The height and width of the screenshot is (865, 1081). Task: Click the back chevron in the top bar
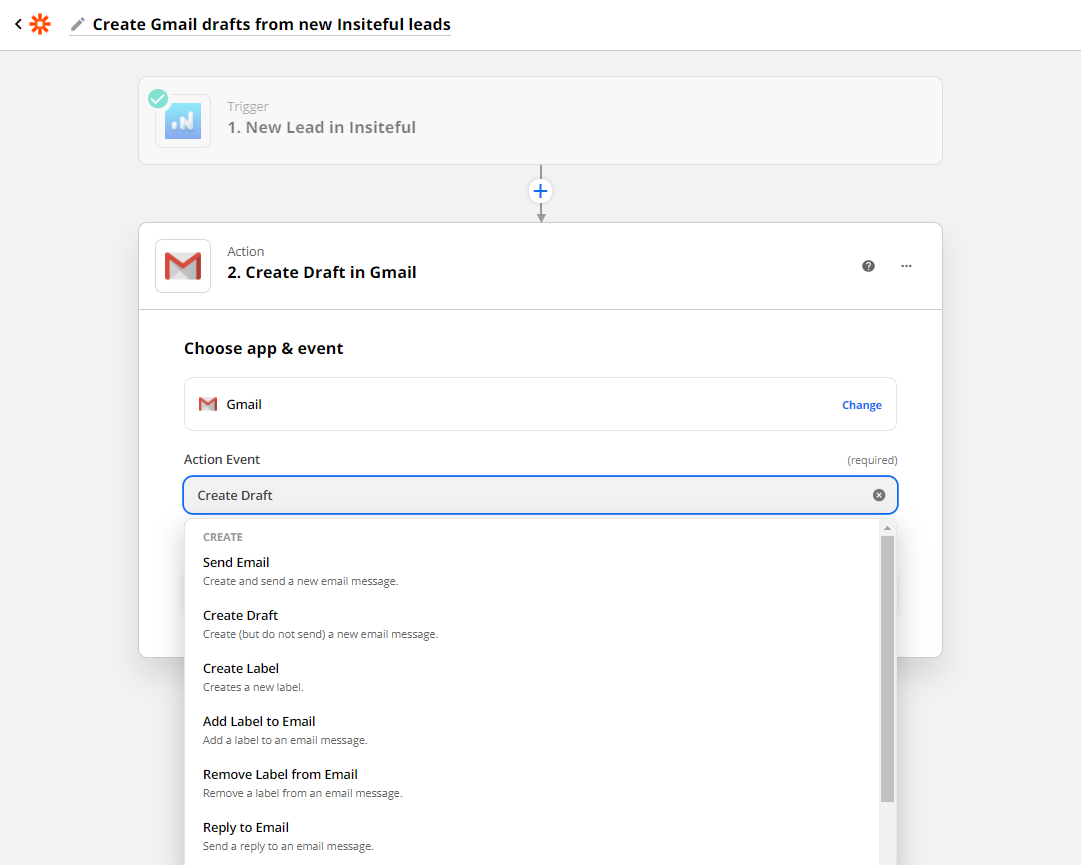pyautogui.click(x=16, y=24)
